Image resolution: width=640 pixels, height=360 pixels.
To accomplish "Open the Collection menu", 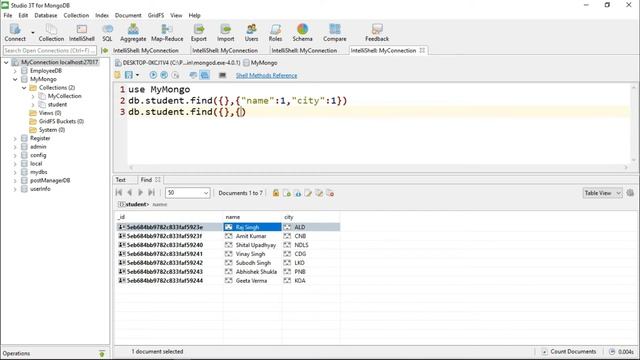I will 76,16.
